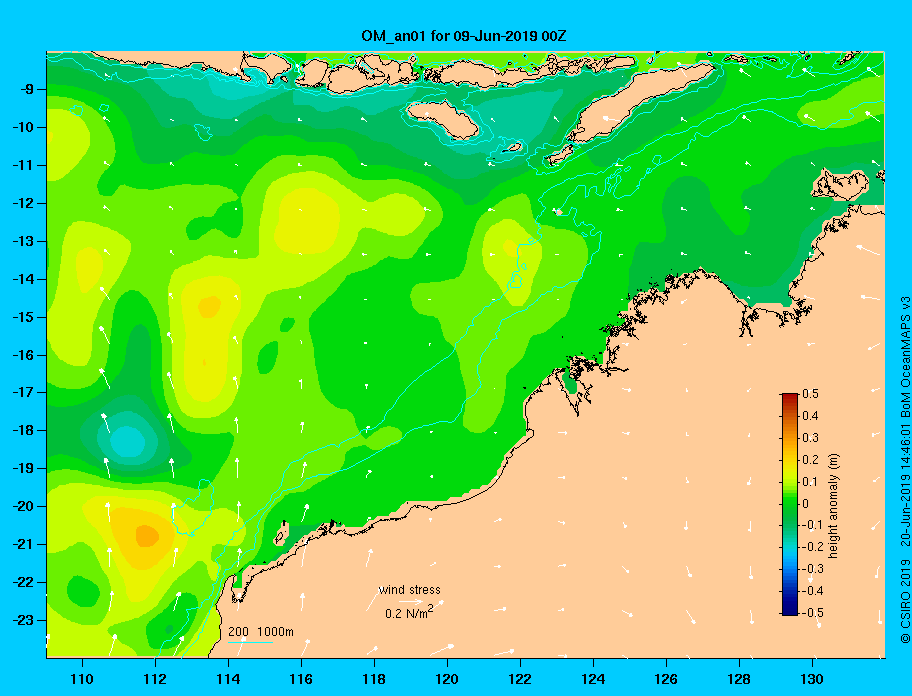Click the latitude label -21
The width and height of the screenshot is (912, 696).
[24, 544]
